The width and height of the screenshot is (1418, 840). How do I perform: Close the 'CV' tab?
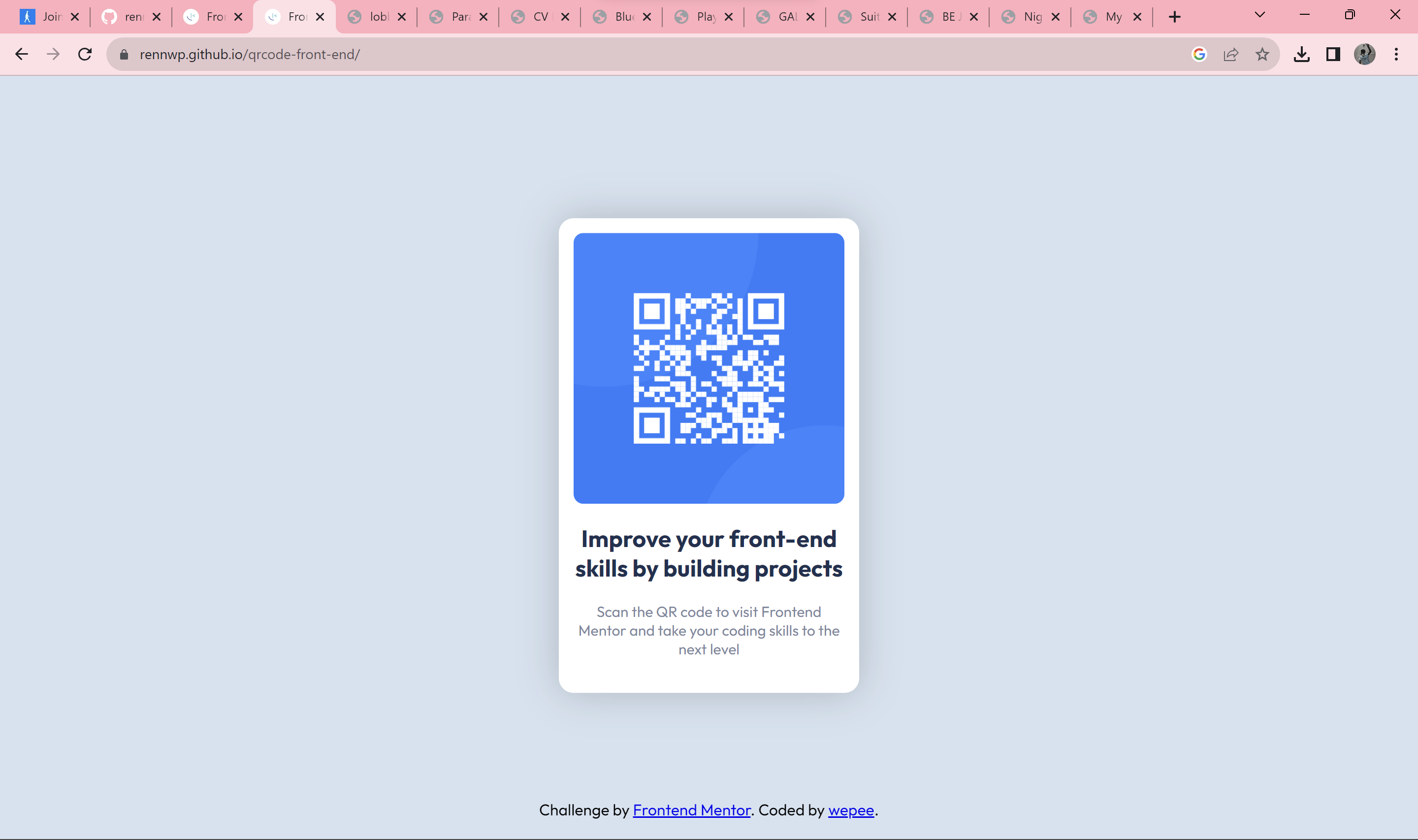pyautogui.click(x=565, y=17)
